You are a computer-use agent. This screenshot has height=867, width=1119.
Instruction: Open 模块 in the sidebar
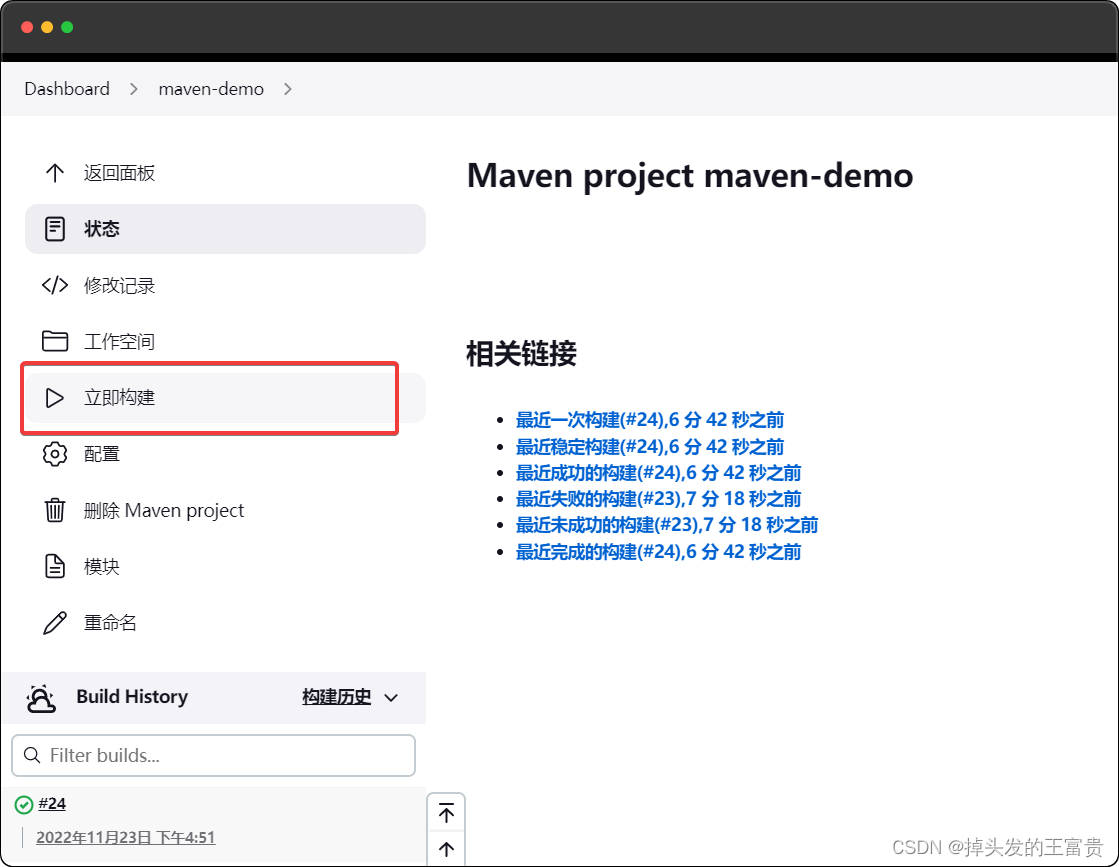pyautogui.click(x=226, y=566)
